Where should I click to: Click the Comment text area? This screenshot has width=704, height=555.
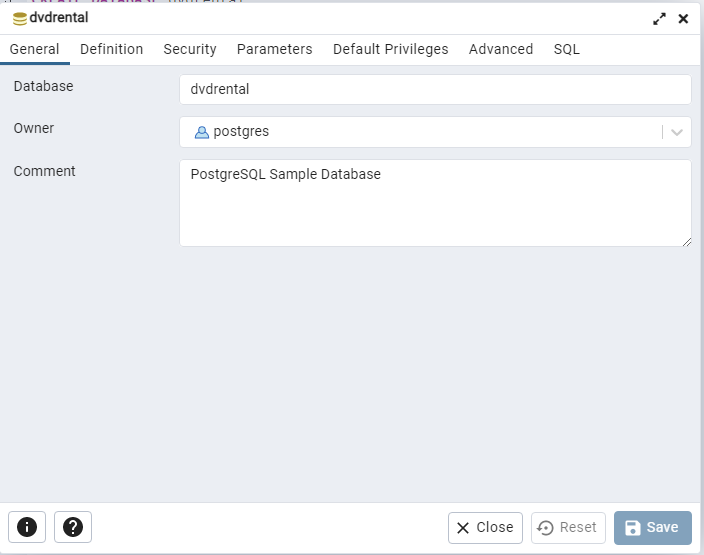435,203
